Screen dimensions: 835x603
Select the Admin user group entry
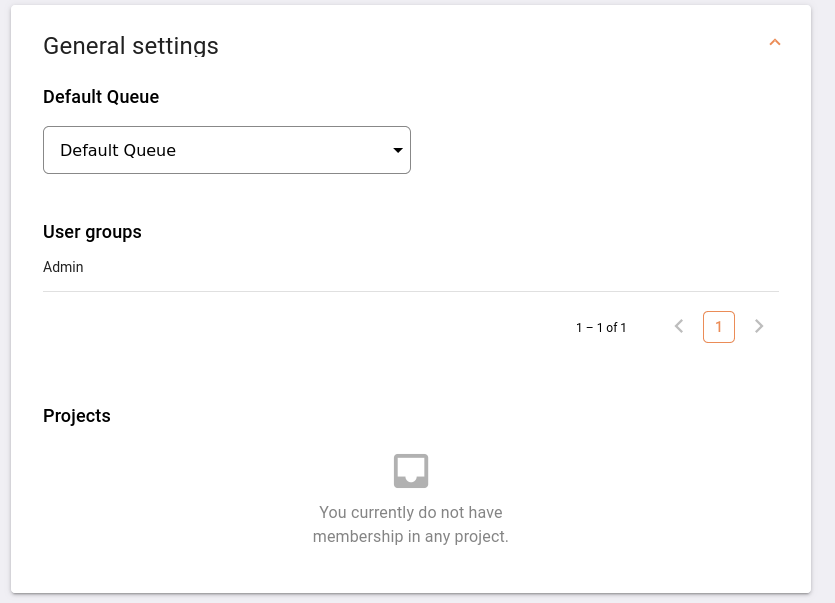click(x=63, y=267)
